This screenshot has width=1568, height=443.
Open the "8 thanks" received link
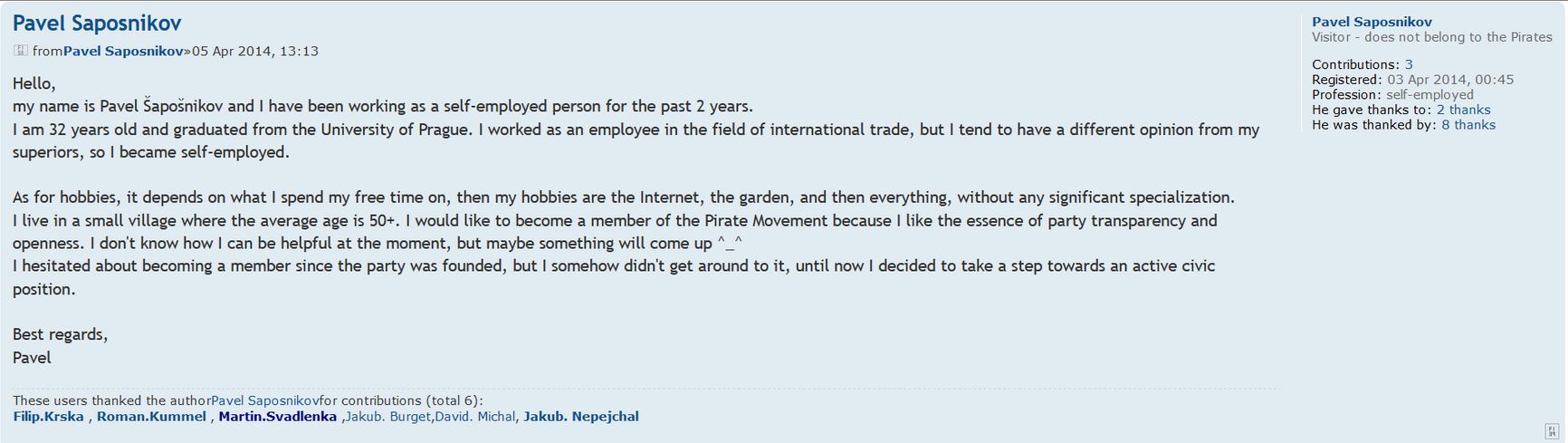click(1468, 125)
